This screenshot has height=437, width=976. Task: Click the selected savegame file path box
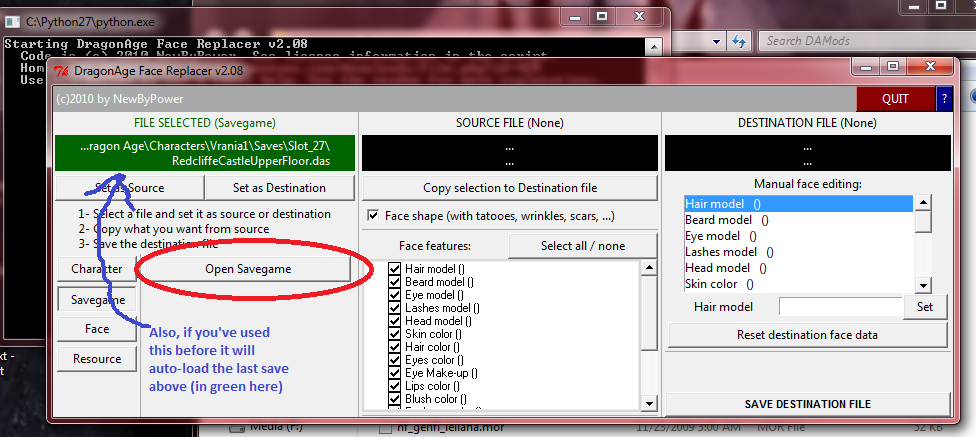[205, 153]
